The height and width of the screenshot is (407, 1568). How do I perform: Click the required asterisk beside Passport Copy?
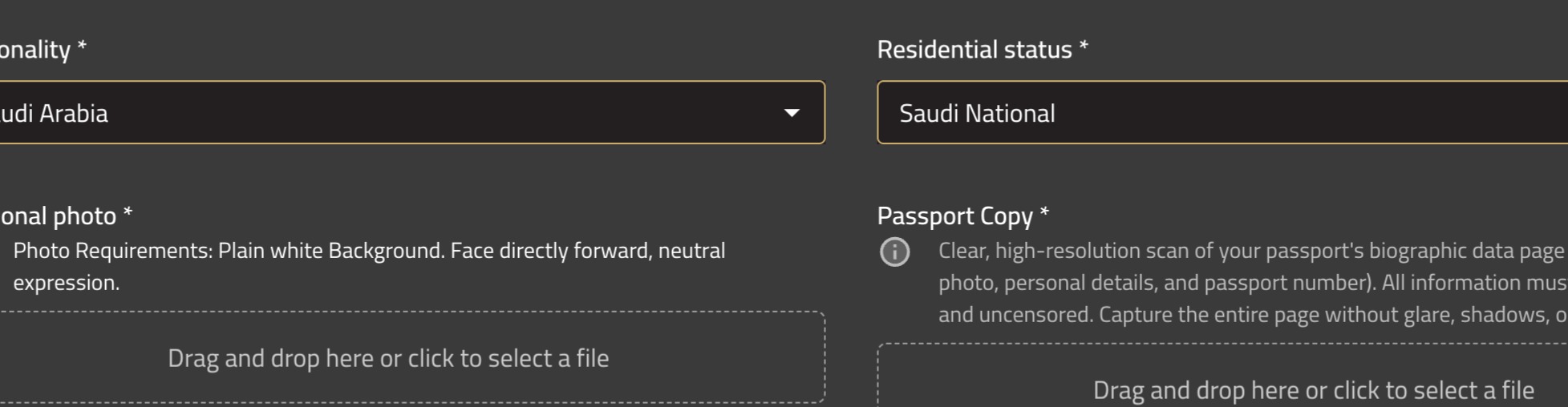pos(1044,212)
